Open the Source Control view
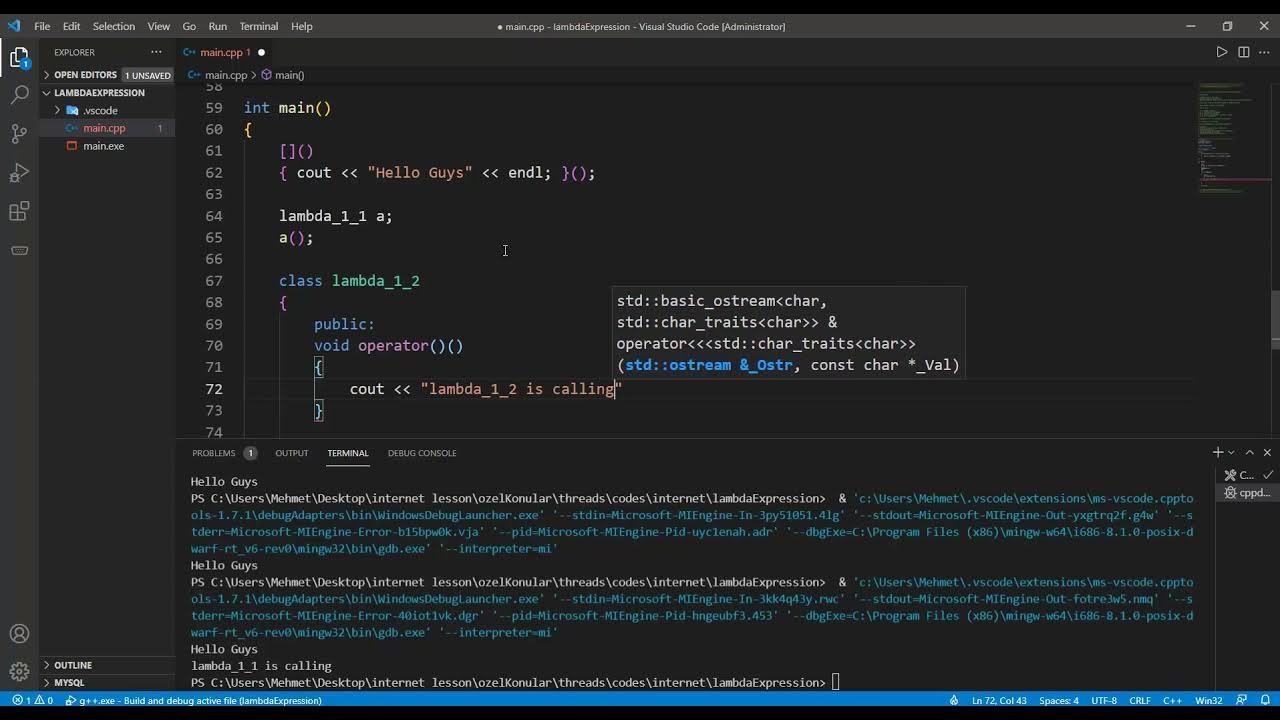Viewport: 1280px width, 720px height. (x=19, y=134)
